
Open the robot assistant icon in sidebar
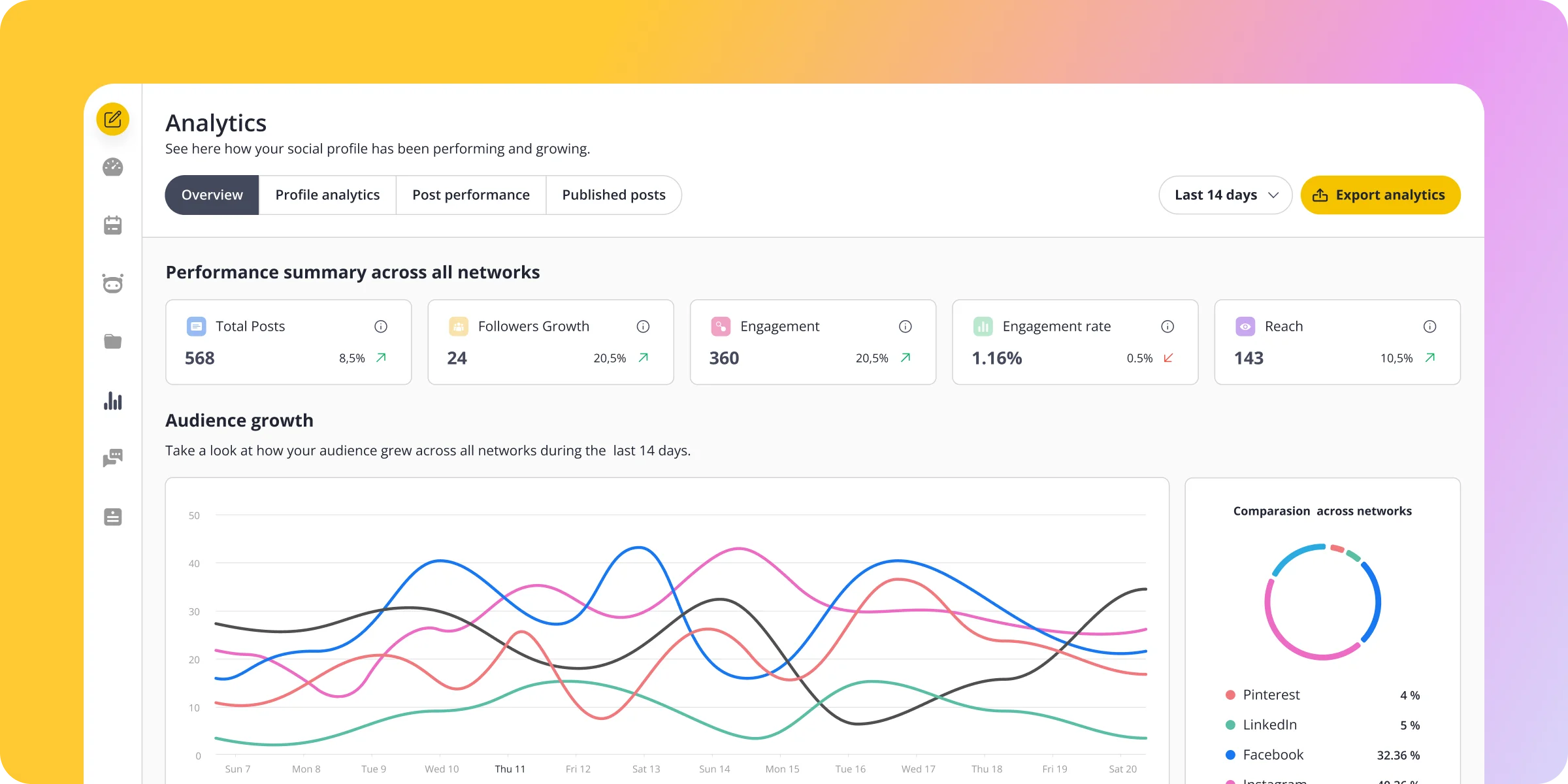pyautogui.click(x=113, y=284)
